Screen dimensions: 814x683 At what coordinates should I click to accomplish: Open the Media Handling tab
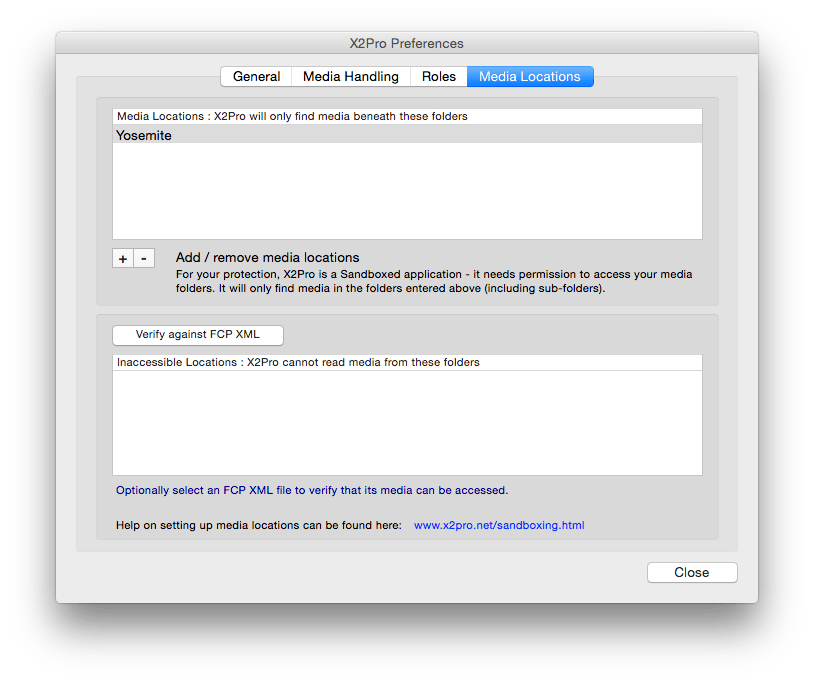coord(350,76)
